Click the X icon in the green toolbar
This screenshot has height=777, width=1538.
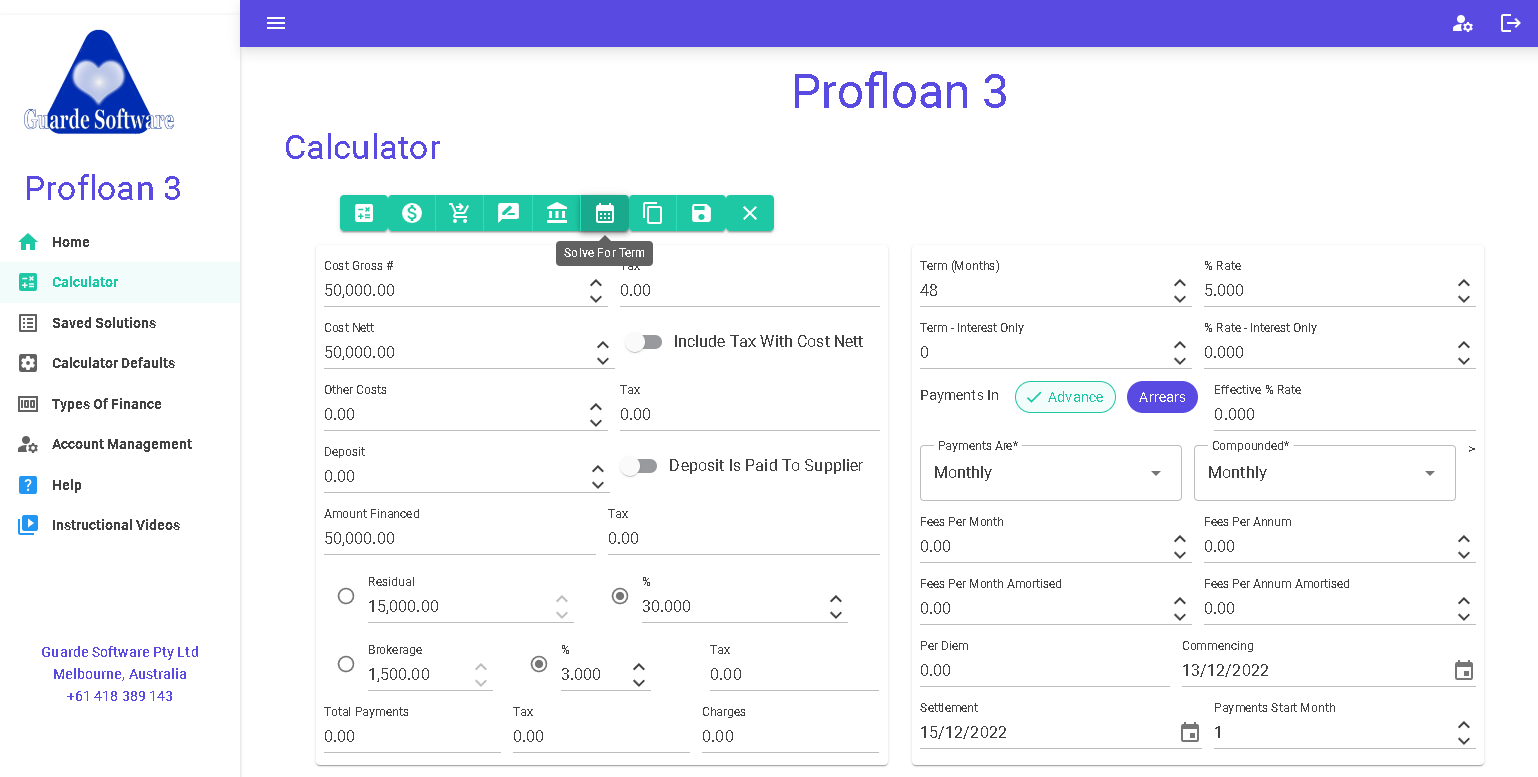click(x=750, y=213)
